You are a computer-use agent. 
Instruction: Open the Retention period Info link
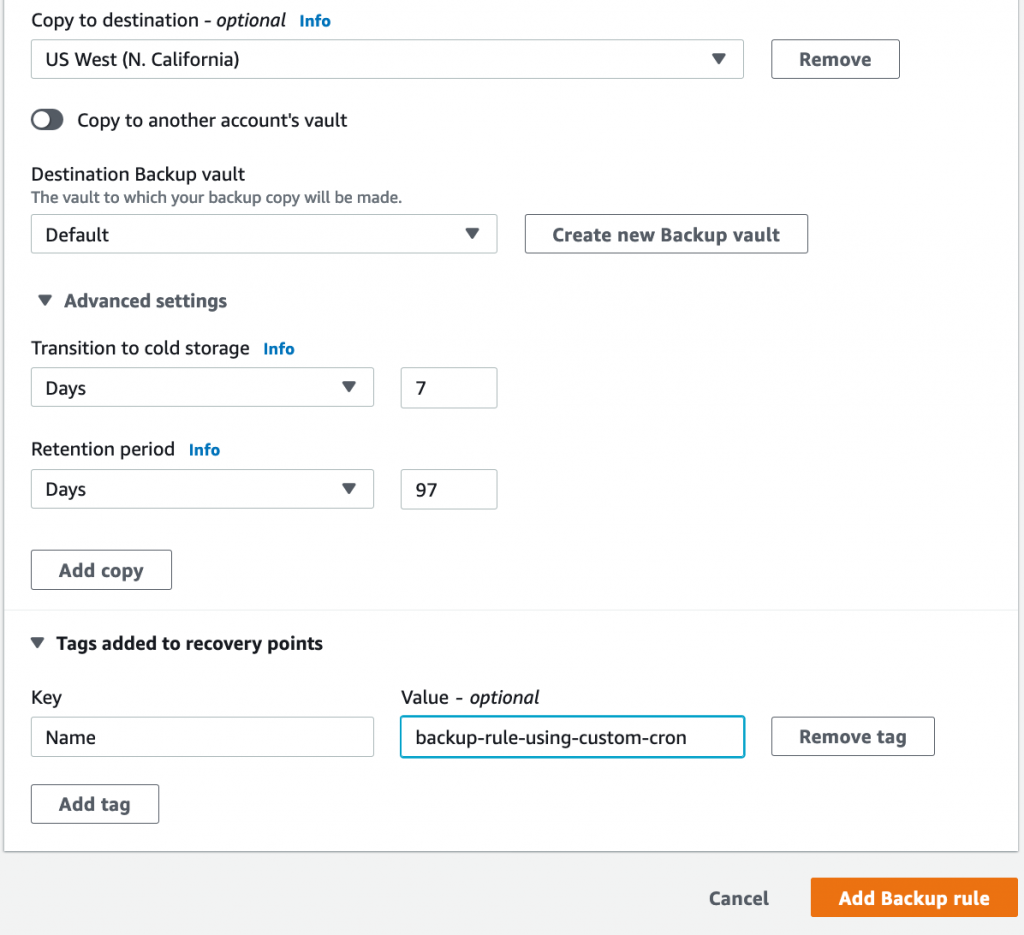pyautogui.click(x=204, y=449)
